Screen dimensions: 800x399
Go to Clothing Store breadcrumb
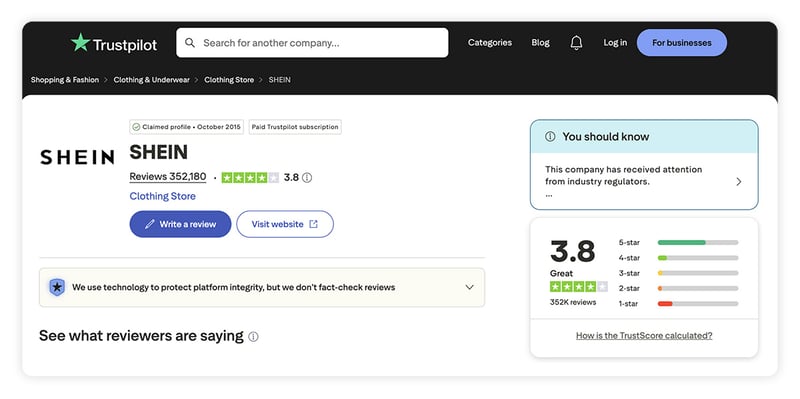(x=229, y=80)
